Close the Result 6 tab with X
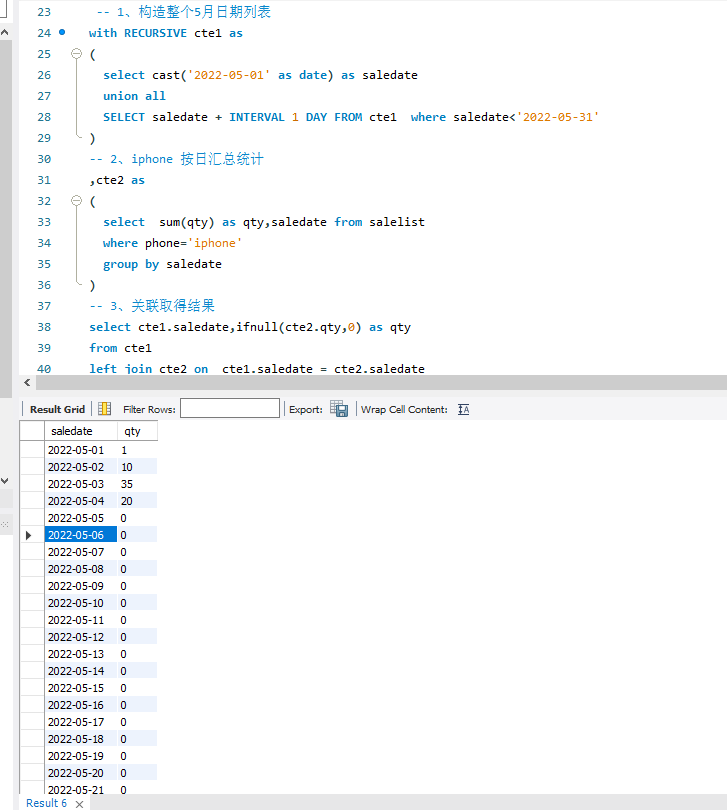The width and height of the screenshot is (727, 810). coord(79,804)
